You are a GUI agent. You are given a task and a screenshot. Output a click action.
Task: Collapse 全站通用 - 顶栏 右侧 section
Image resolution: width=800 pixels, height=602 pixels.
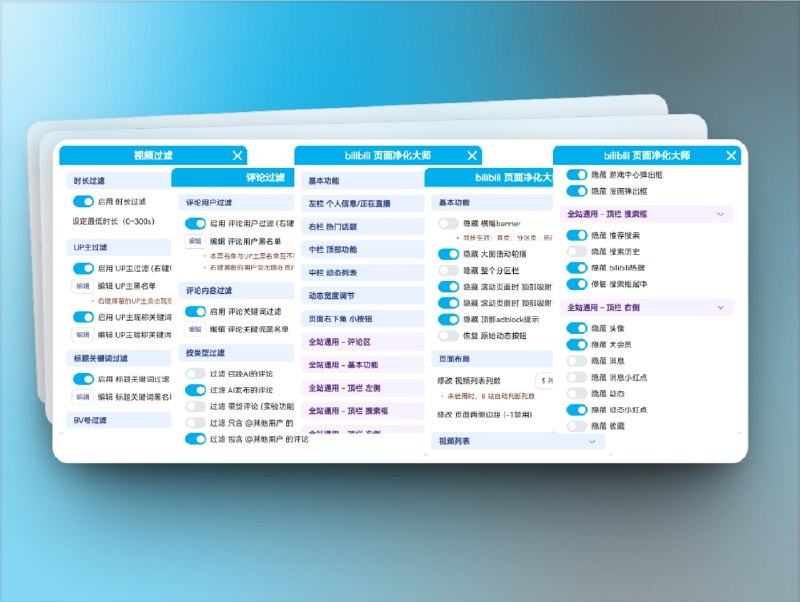point(720,307)
